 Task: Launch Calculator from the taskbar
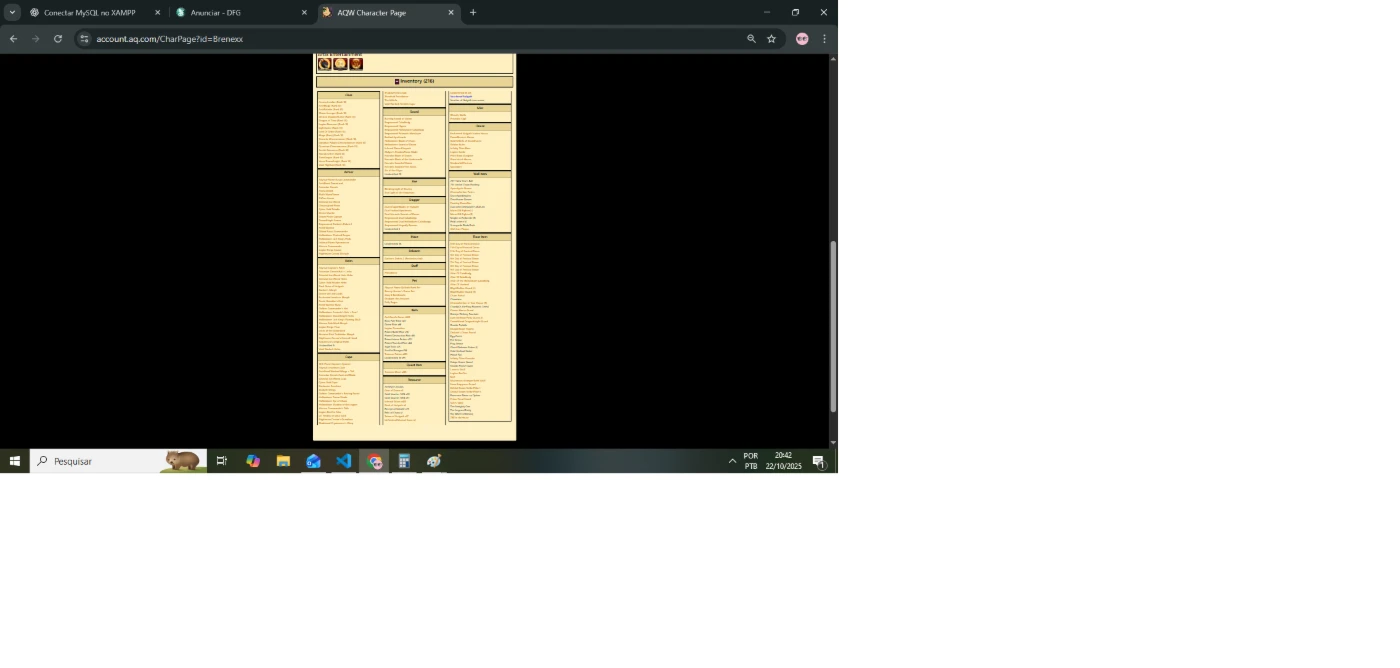404,461
